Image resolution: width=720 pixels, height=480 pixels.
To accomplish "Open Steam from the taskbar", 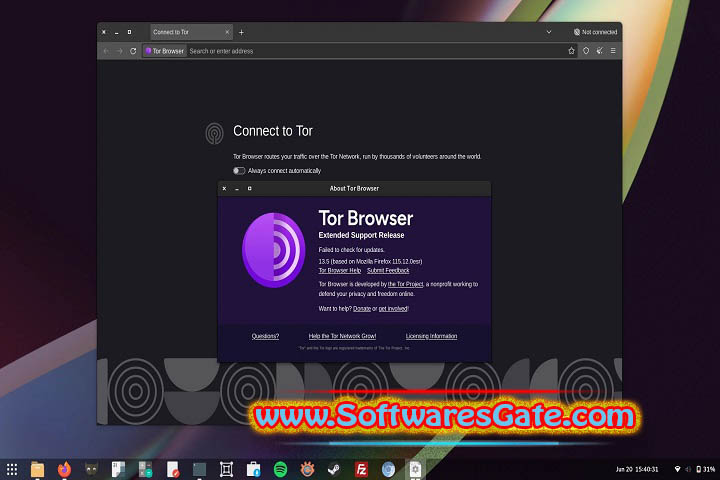I will tap(334, 469).
